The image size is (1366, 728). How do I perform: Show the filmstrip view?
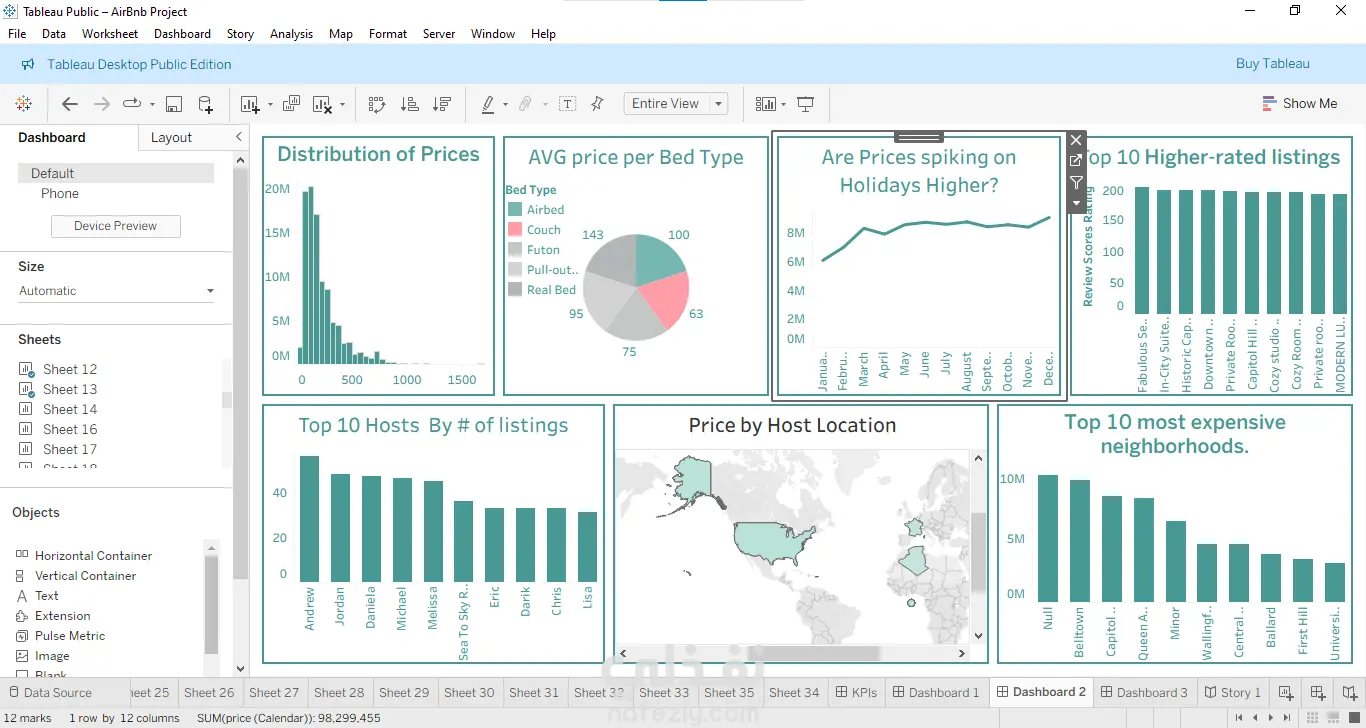(x=1332, y=718)
